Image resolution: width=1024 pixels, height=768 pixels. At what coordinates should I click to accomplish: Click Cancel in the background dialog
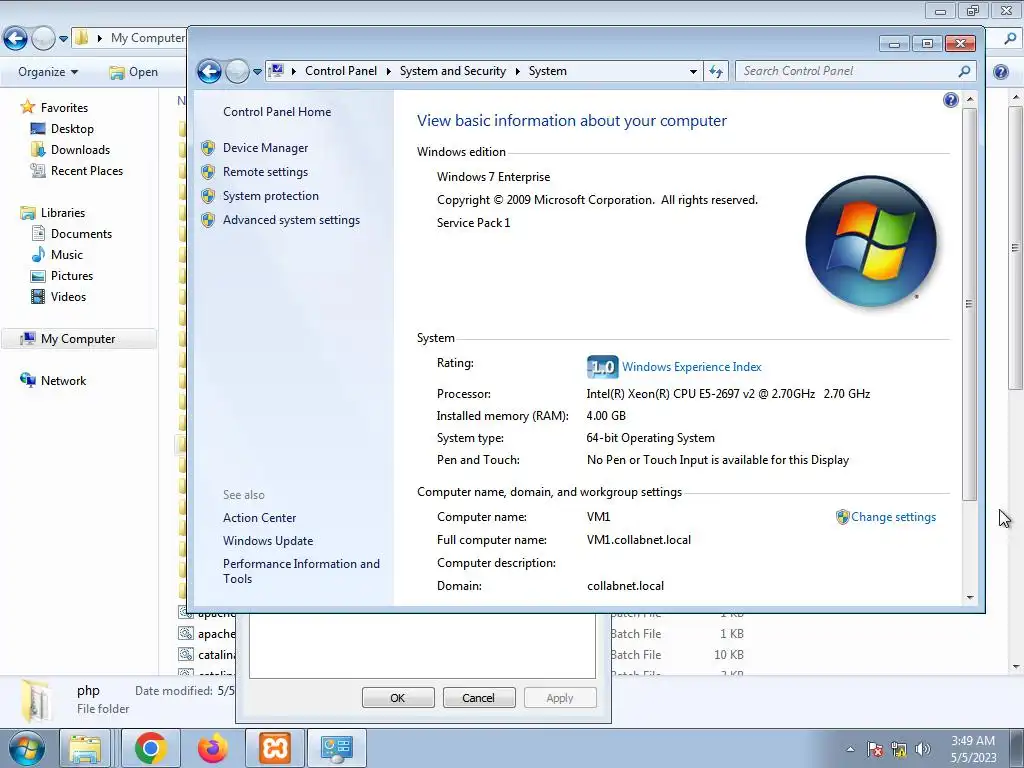click(x=478, y=697)
